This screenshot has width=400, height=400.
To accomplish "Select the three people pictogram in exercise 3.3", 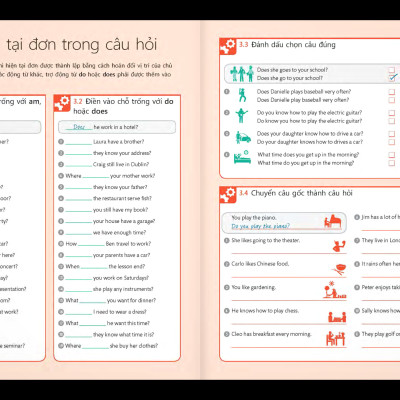I will pyautogui.click(x=242, y=74).
